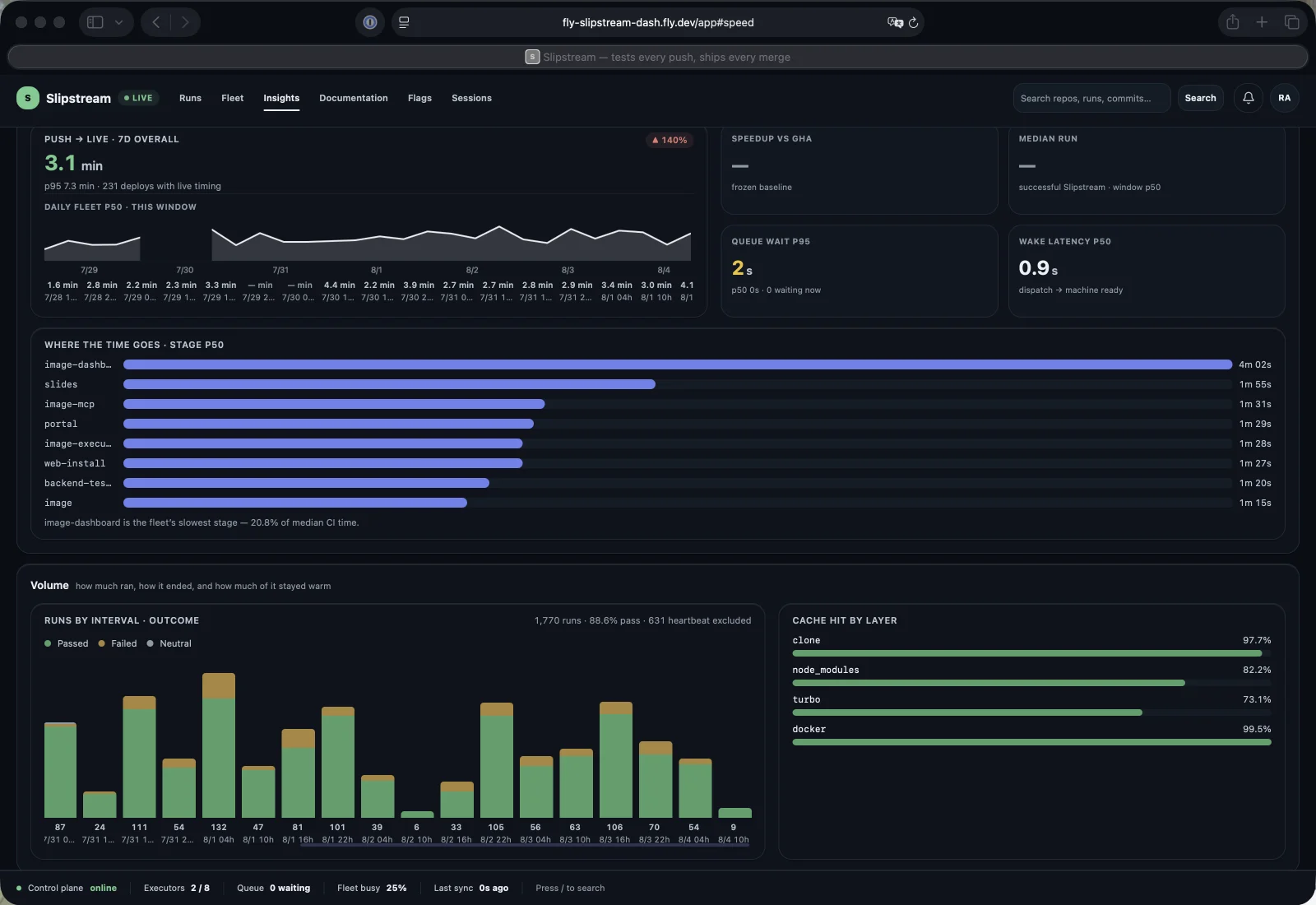Click the '1,770 runs' summary text
Screen dimensions: 1316x905
[558, 620]
